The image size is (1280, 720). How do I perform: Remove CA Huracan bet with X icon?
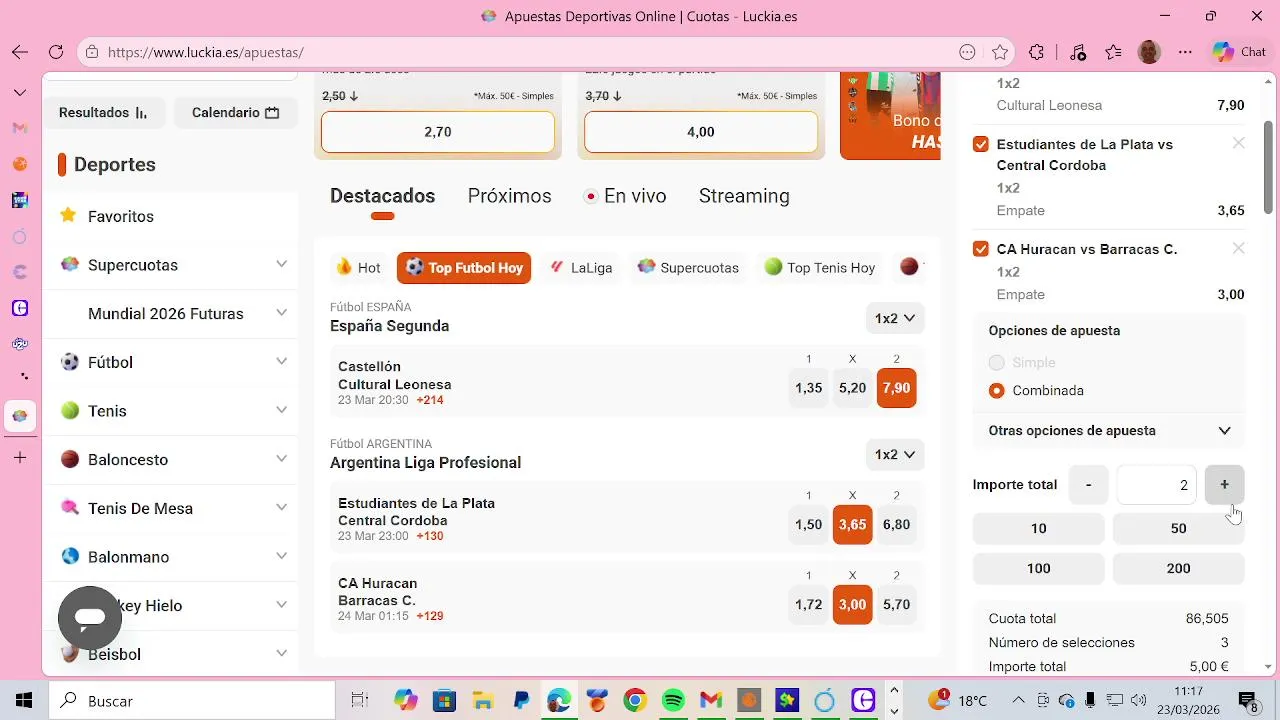[1238, 249]
